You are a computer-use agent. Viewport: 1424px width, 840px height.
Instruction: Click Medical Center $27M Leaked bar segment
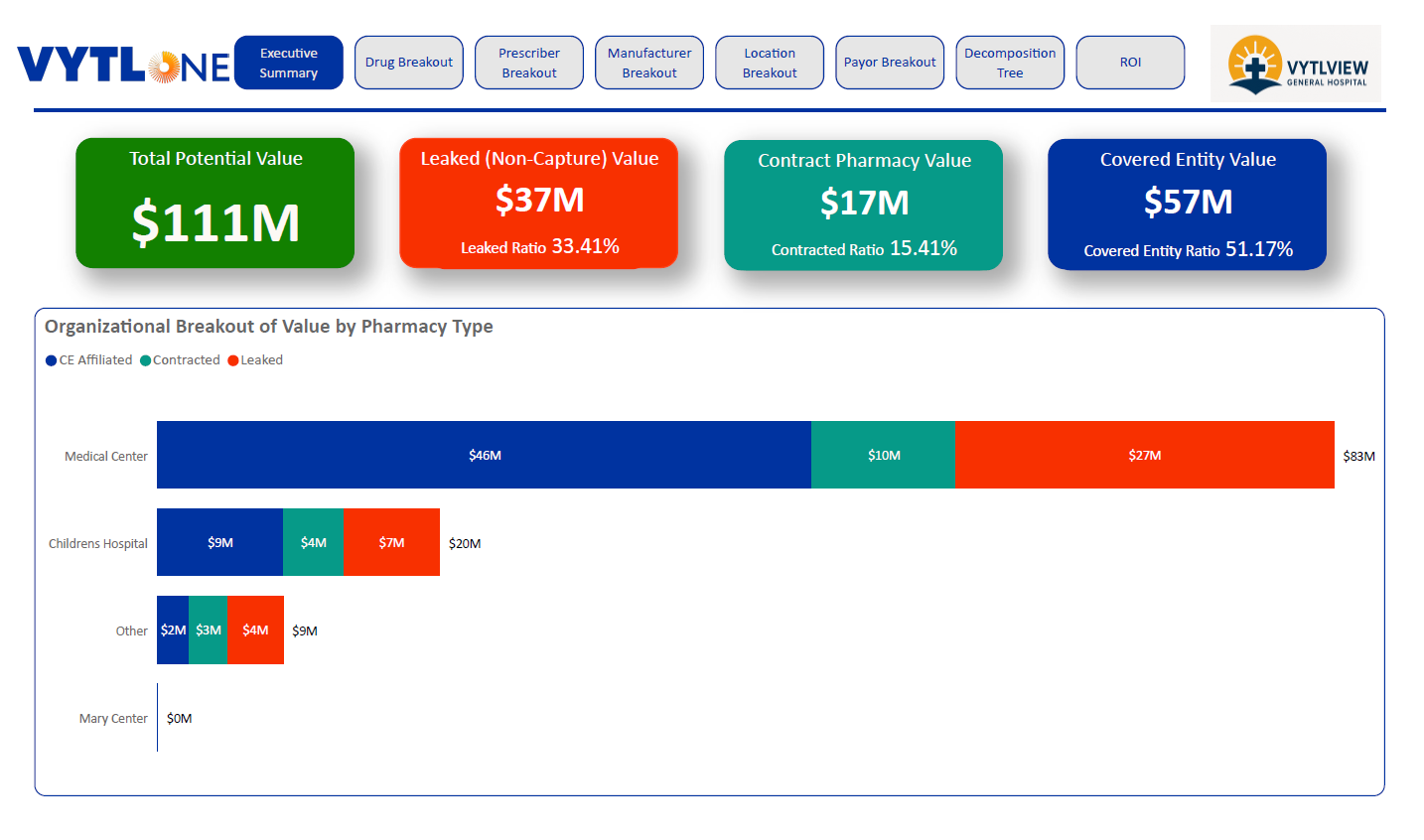(x=1144, y=455)
